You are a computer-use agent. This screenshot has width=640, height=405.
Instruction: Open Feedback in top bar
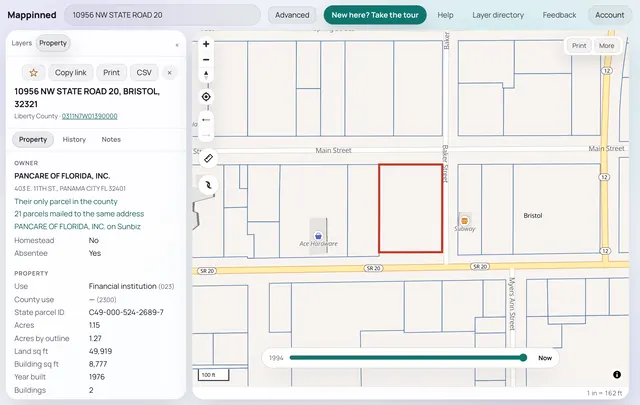[x=559, y=15]
